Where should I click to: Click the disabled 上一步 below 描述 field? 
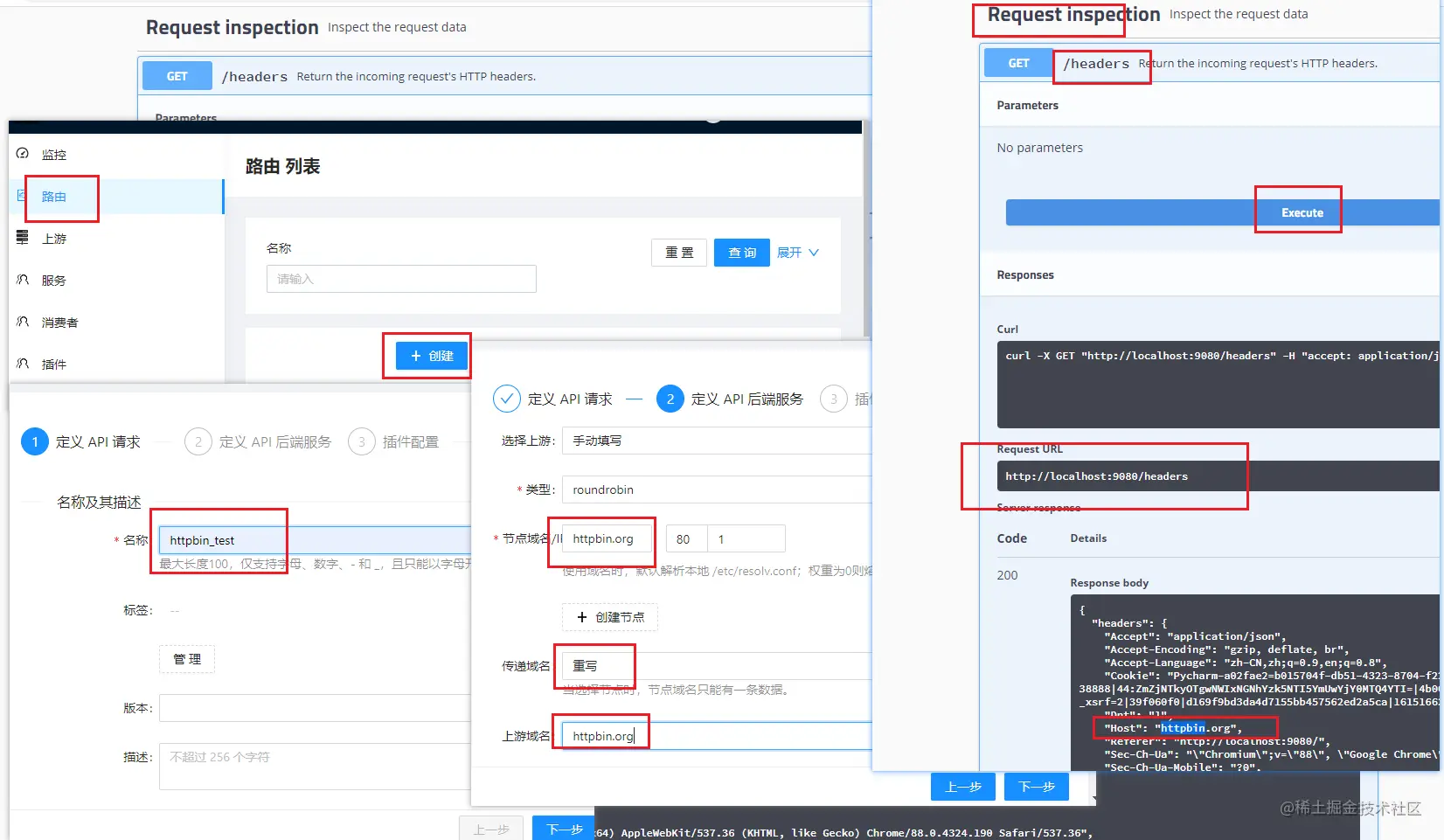[x=491, y=829]
